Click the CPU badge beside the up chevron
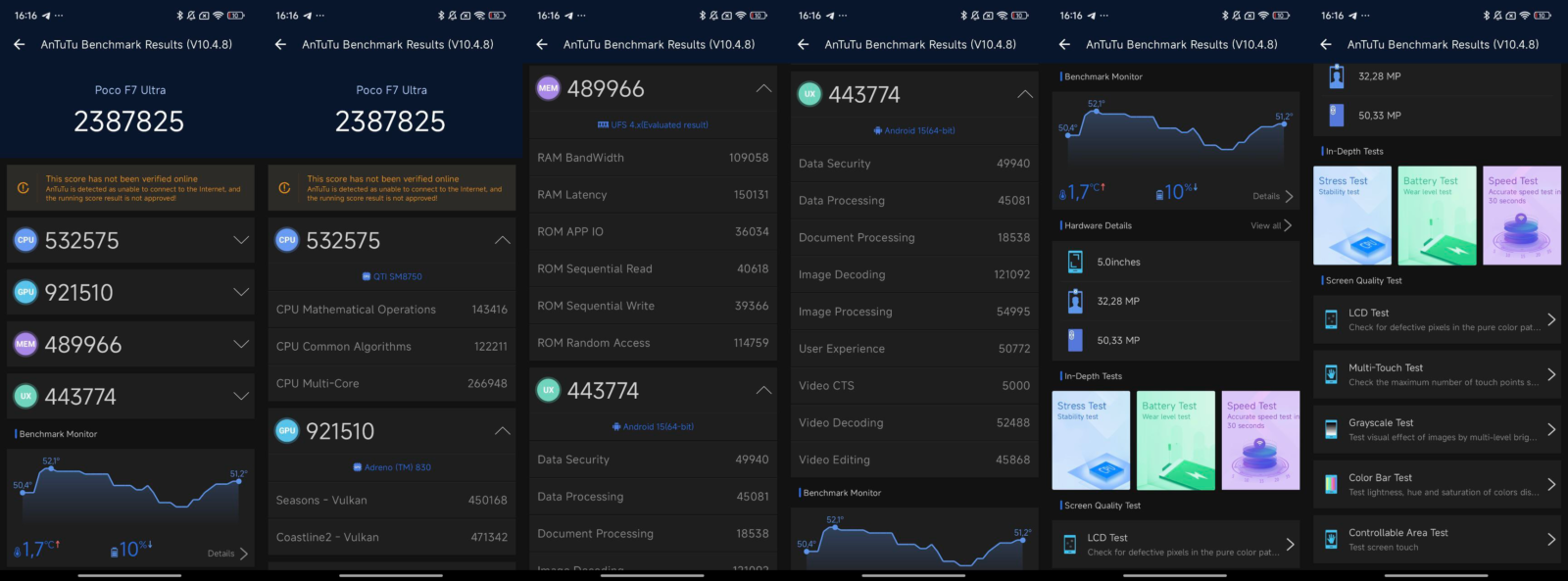 click(286, 240)
